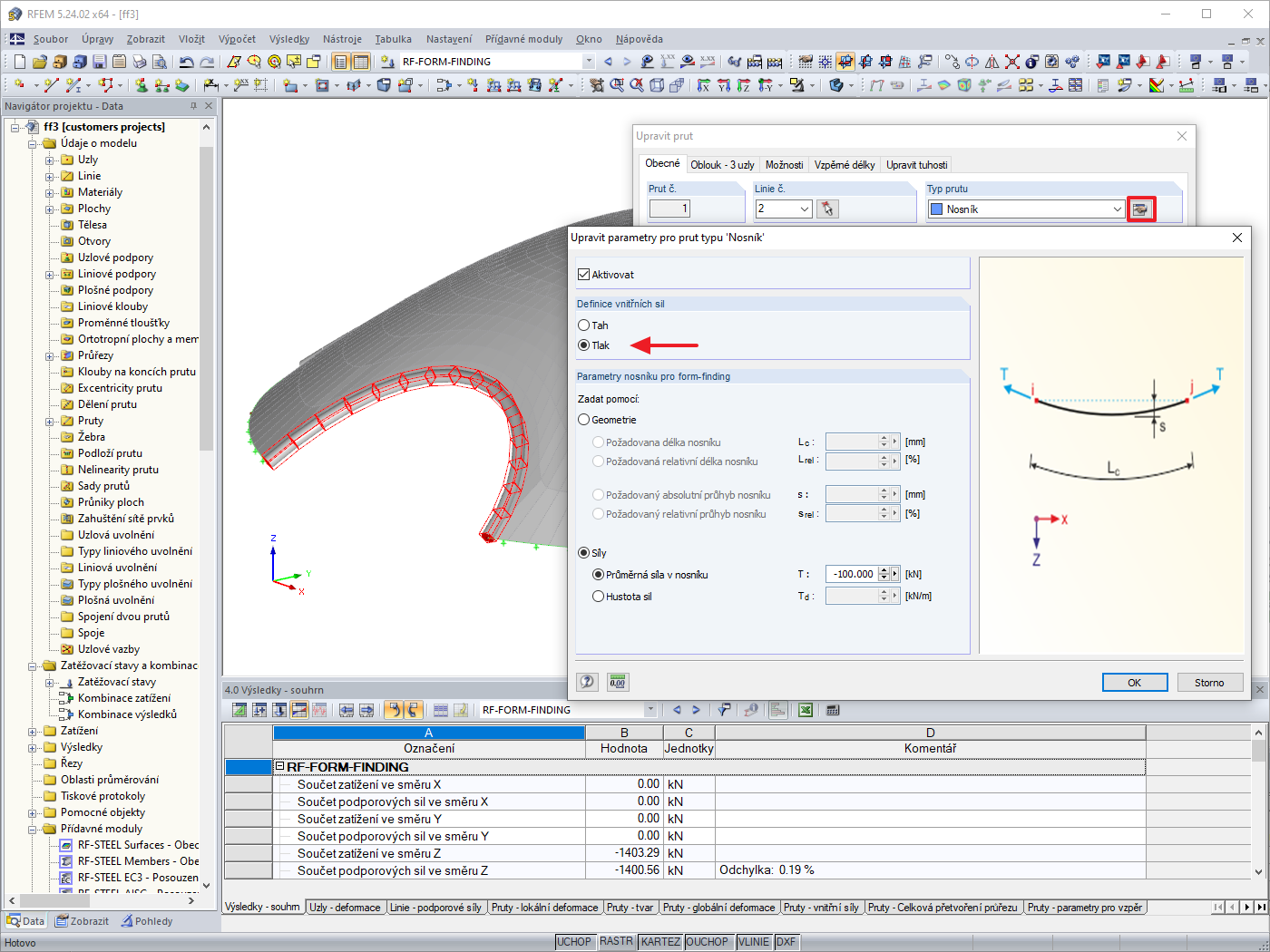Viewport: 1270px width, 952px height.
Task: Open the RF-FORM-FINDING dropdown in results toolbar
Action: [650, 710]
